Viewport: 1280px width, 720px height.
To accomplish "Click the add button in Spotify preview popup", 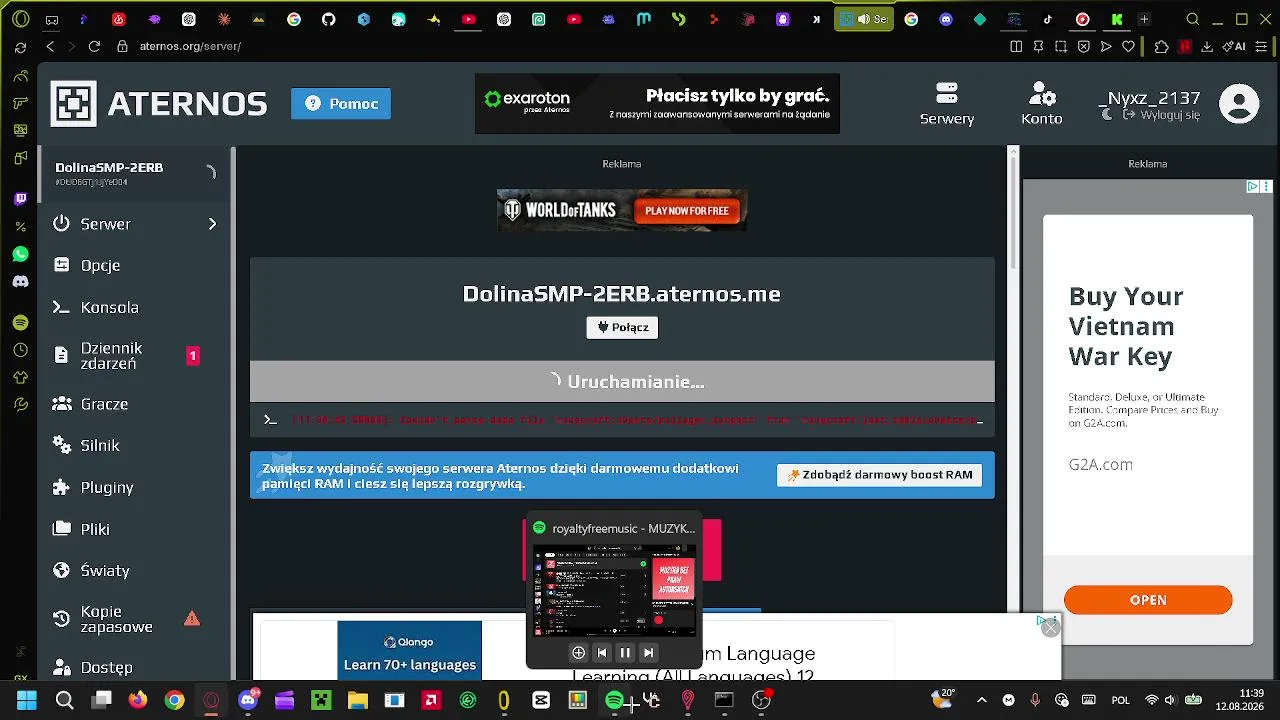I will tap(578, 653).
